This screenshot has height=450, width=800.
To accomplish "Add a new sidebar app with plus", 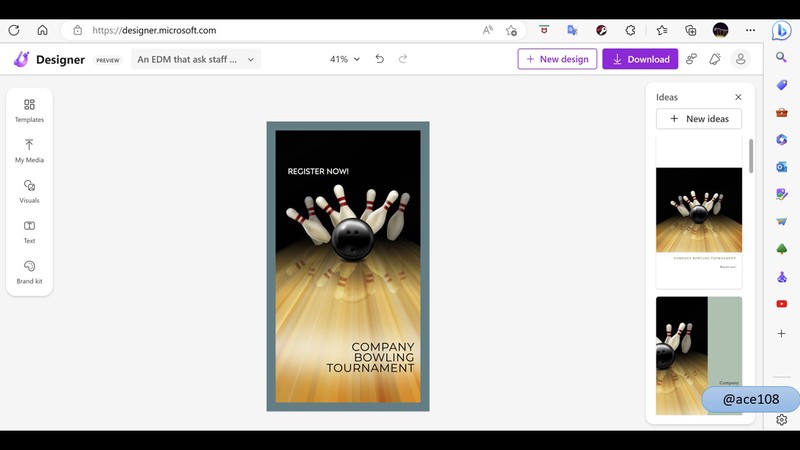I will pyautogui.click(x=781, y=333).
